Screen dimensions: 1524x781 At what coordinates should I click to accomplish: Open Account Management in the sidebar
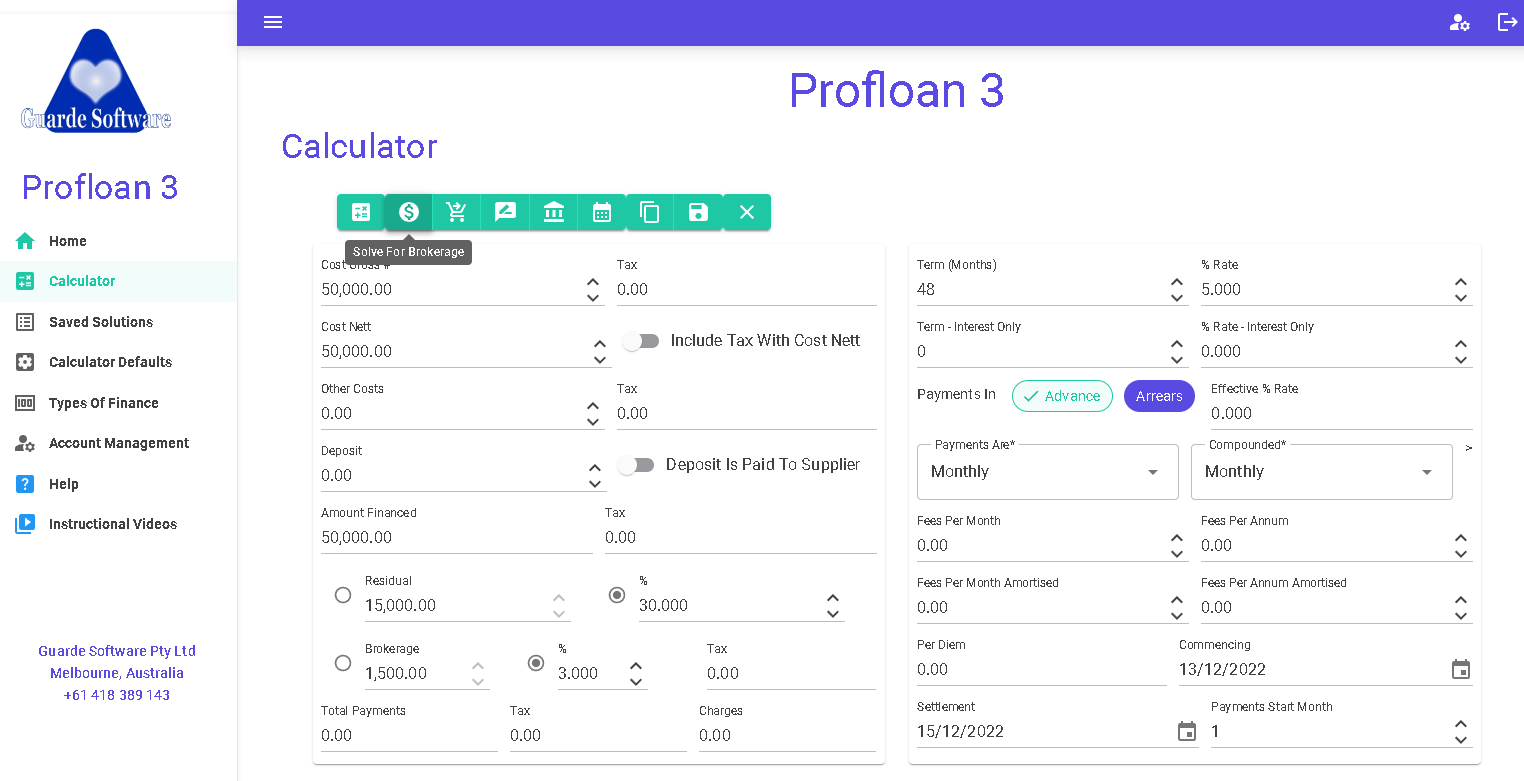(x=118, y=443)
